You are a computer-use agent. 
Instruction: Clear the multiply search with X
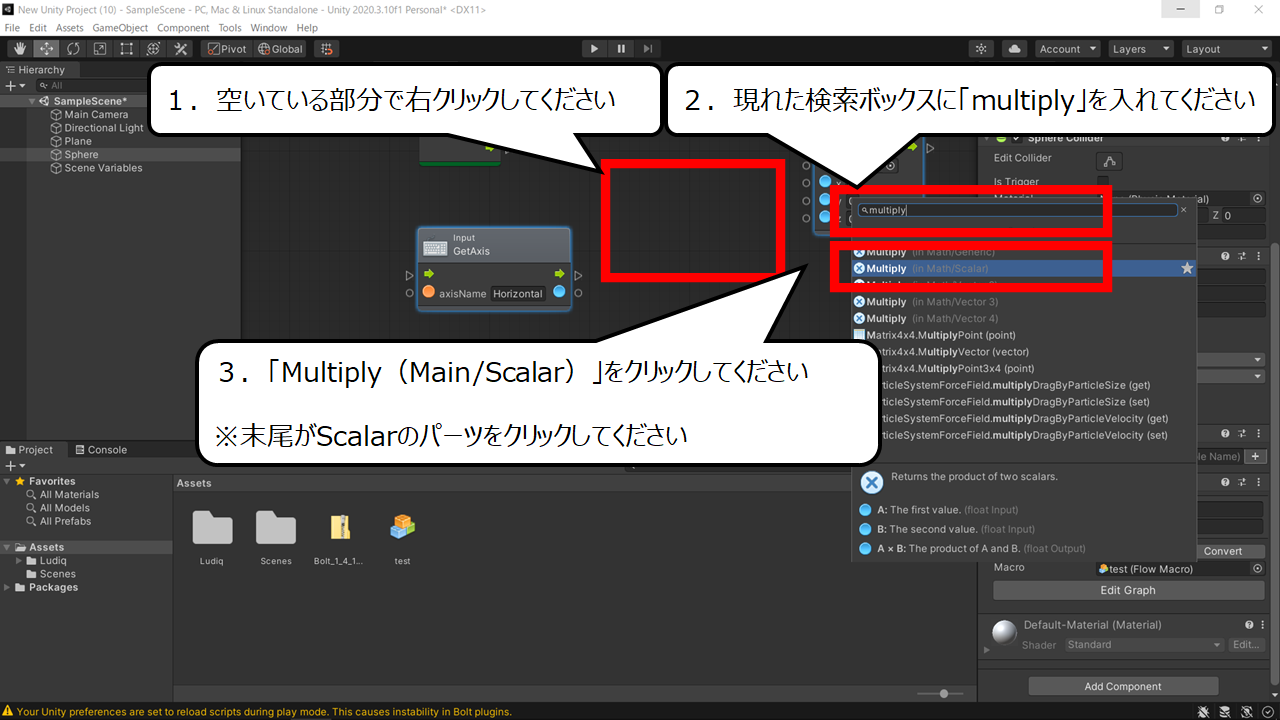click(1184, 210)
